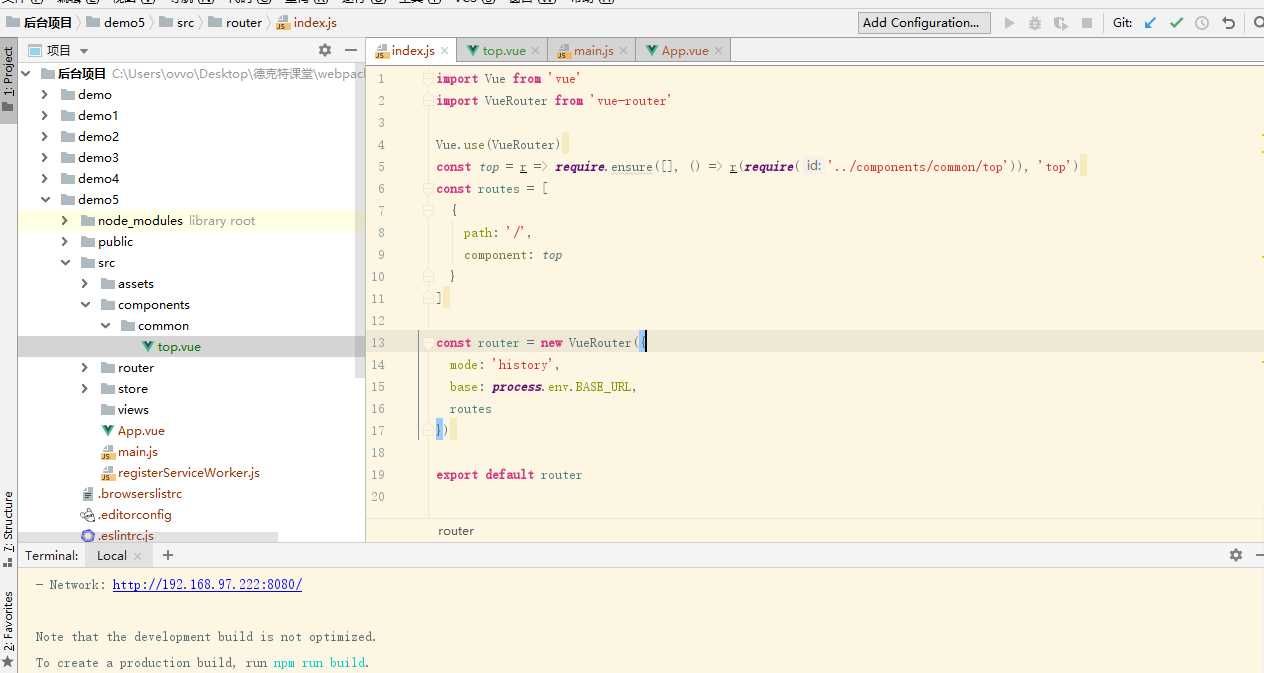Click the Git update project arrow
This screenshot has height=673, width=1264.
pyautogui.click(x=1150, y=23)
